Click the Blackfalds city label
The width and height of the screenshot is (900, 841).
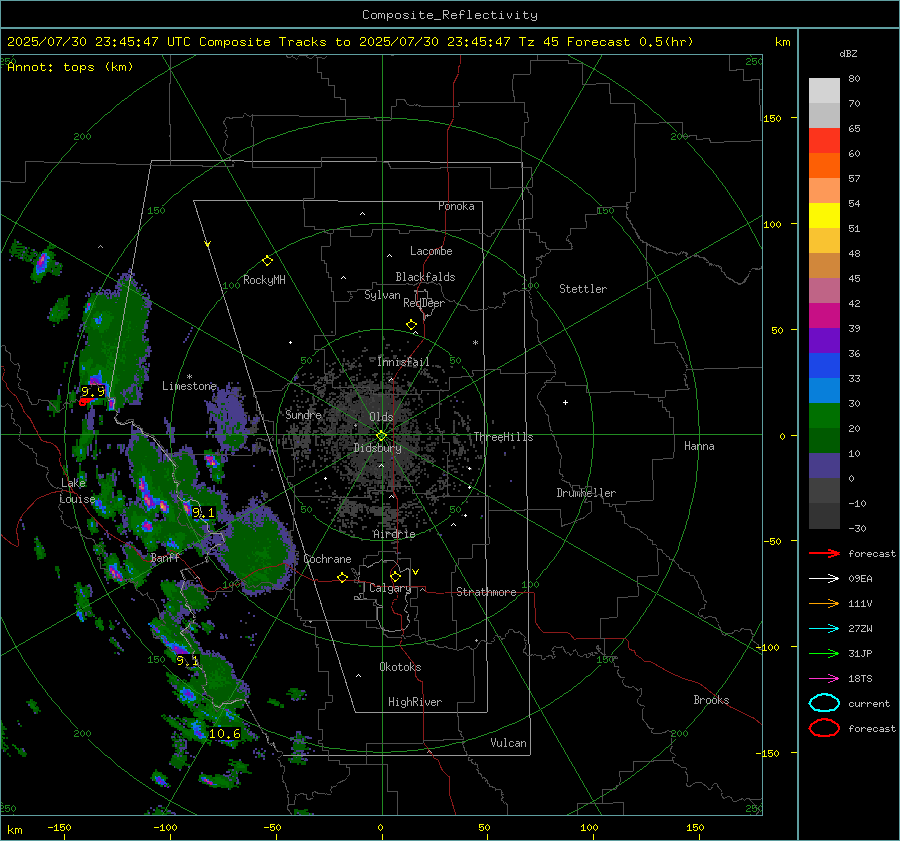click(x=425, y=277)
